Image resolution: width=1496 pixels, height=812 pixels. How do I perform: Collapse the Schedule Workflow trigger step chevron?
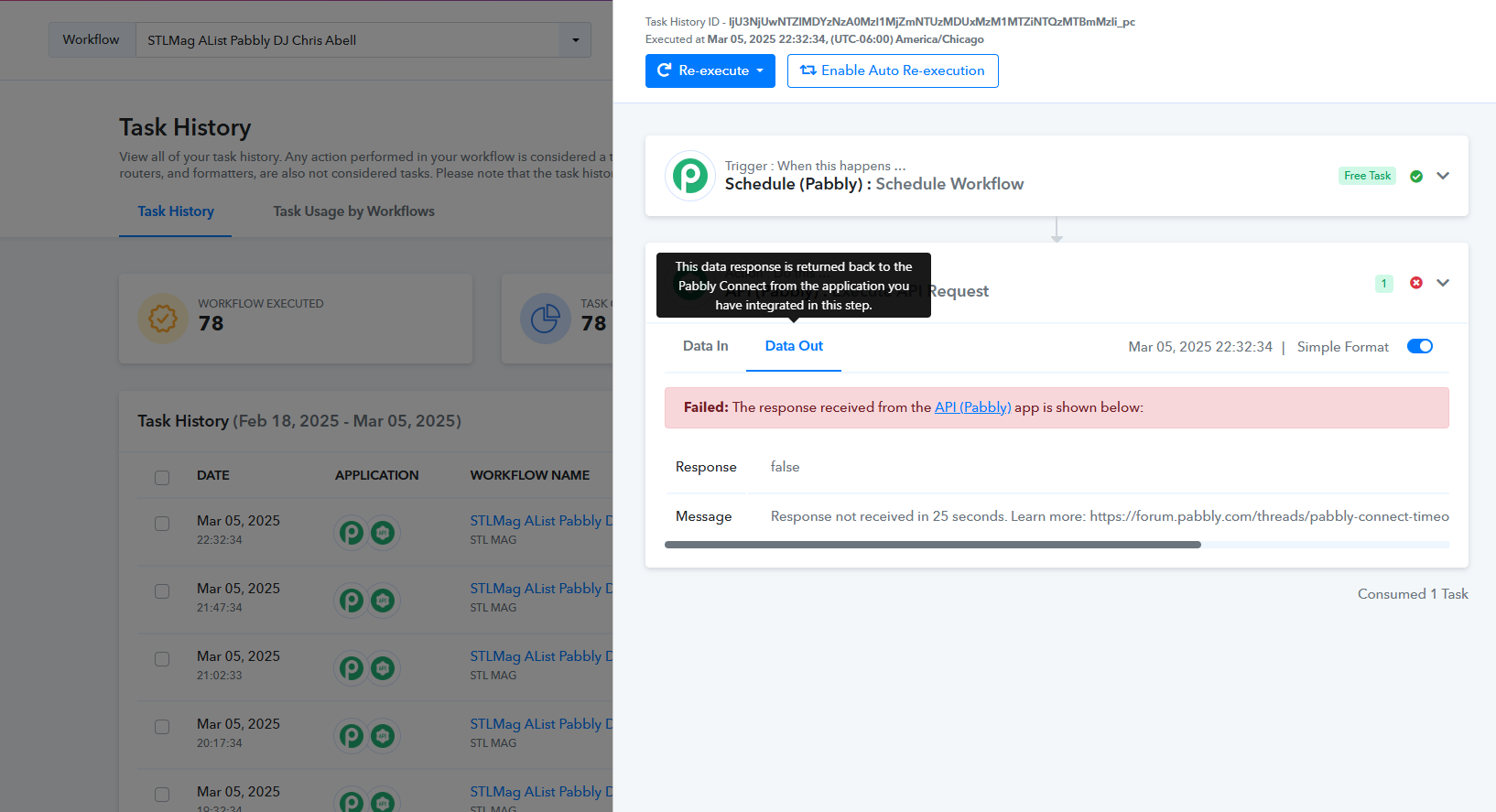pos(1443,176)
